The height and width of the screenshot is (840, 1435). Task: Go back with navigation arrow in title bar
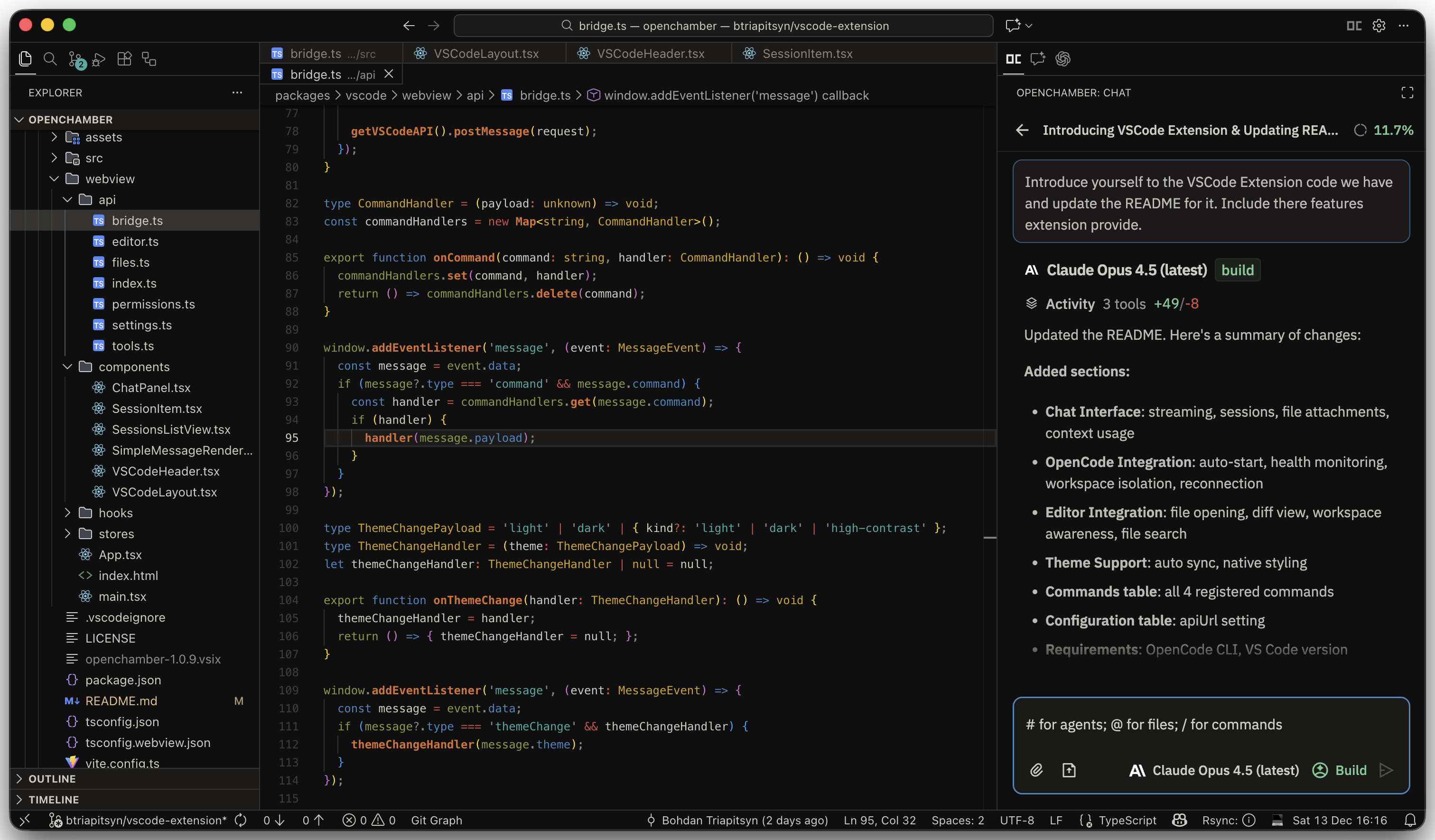(x=409, y=26)
